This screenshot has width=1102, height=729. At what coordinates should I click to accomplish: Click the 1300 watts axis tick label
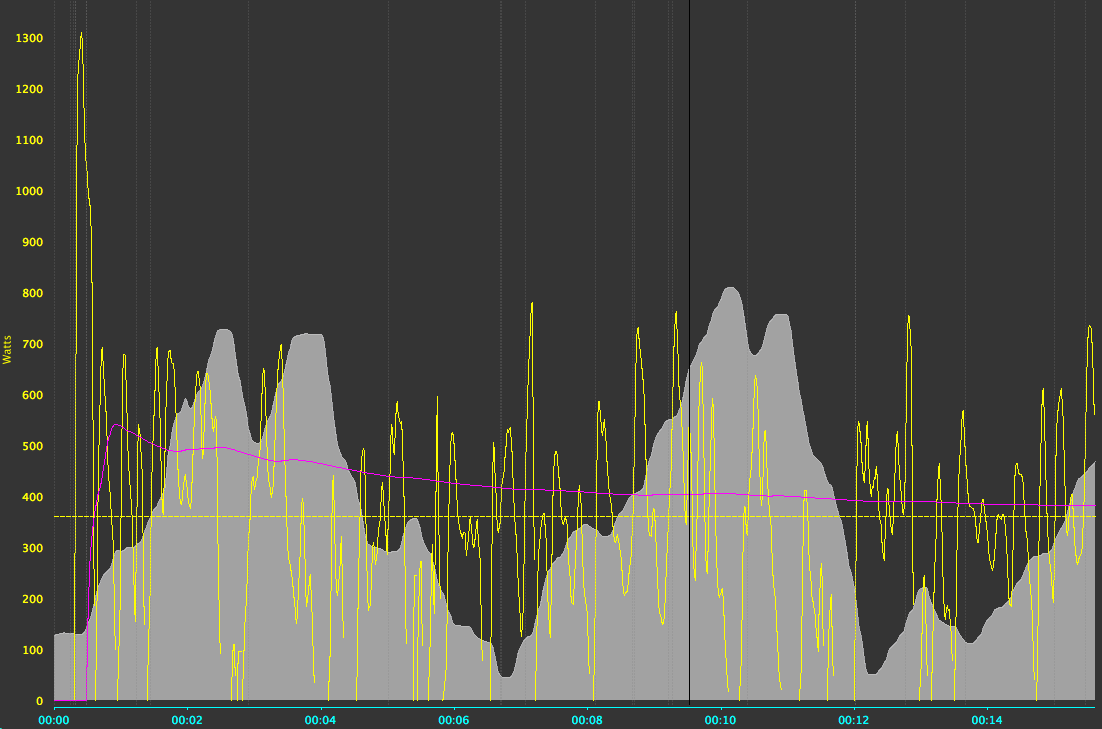(x=30, y=39)
